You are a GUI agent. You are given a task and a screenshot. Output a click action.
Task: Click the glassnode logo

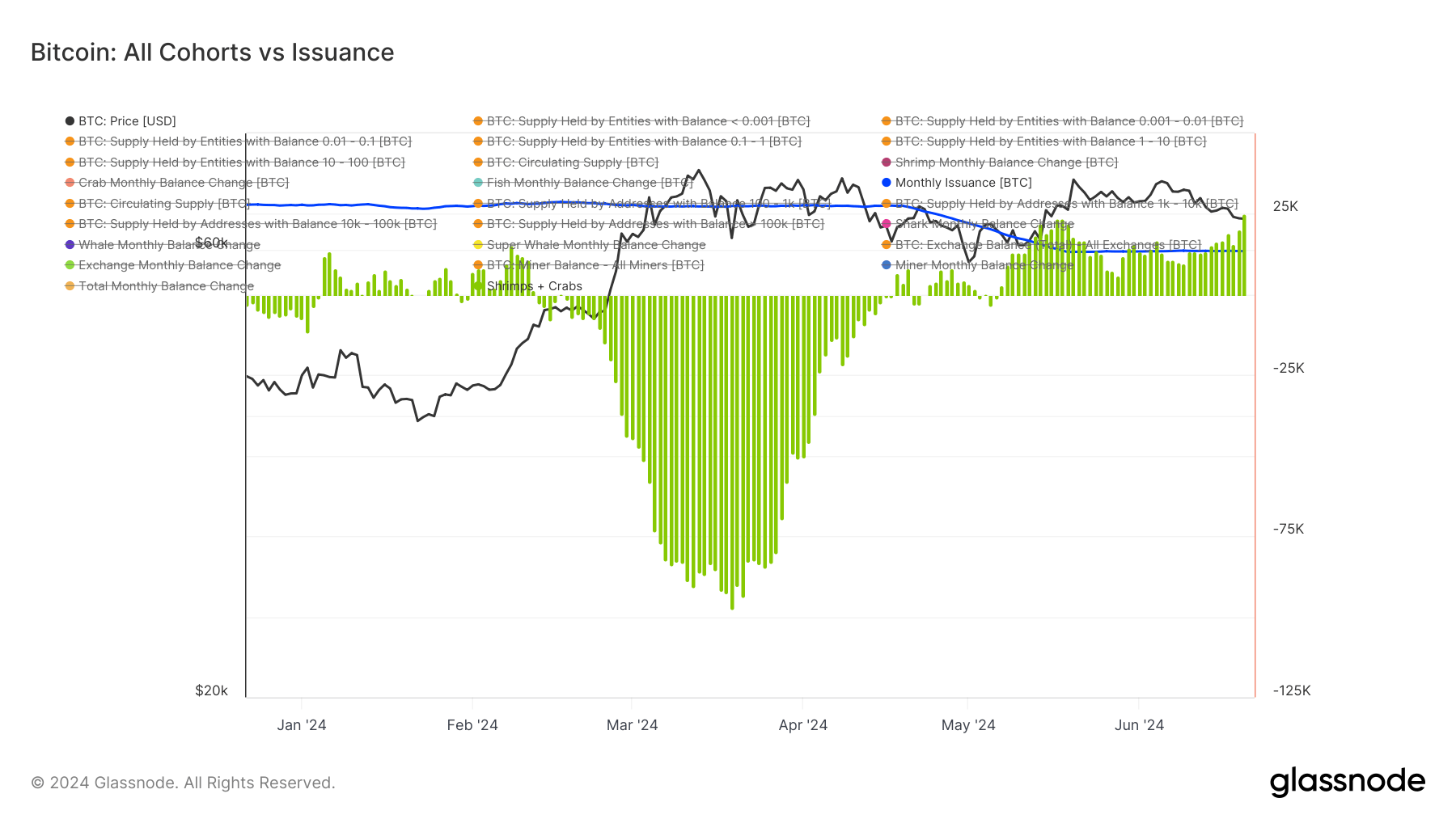click(x=1347, y=782)
